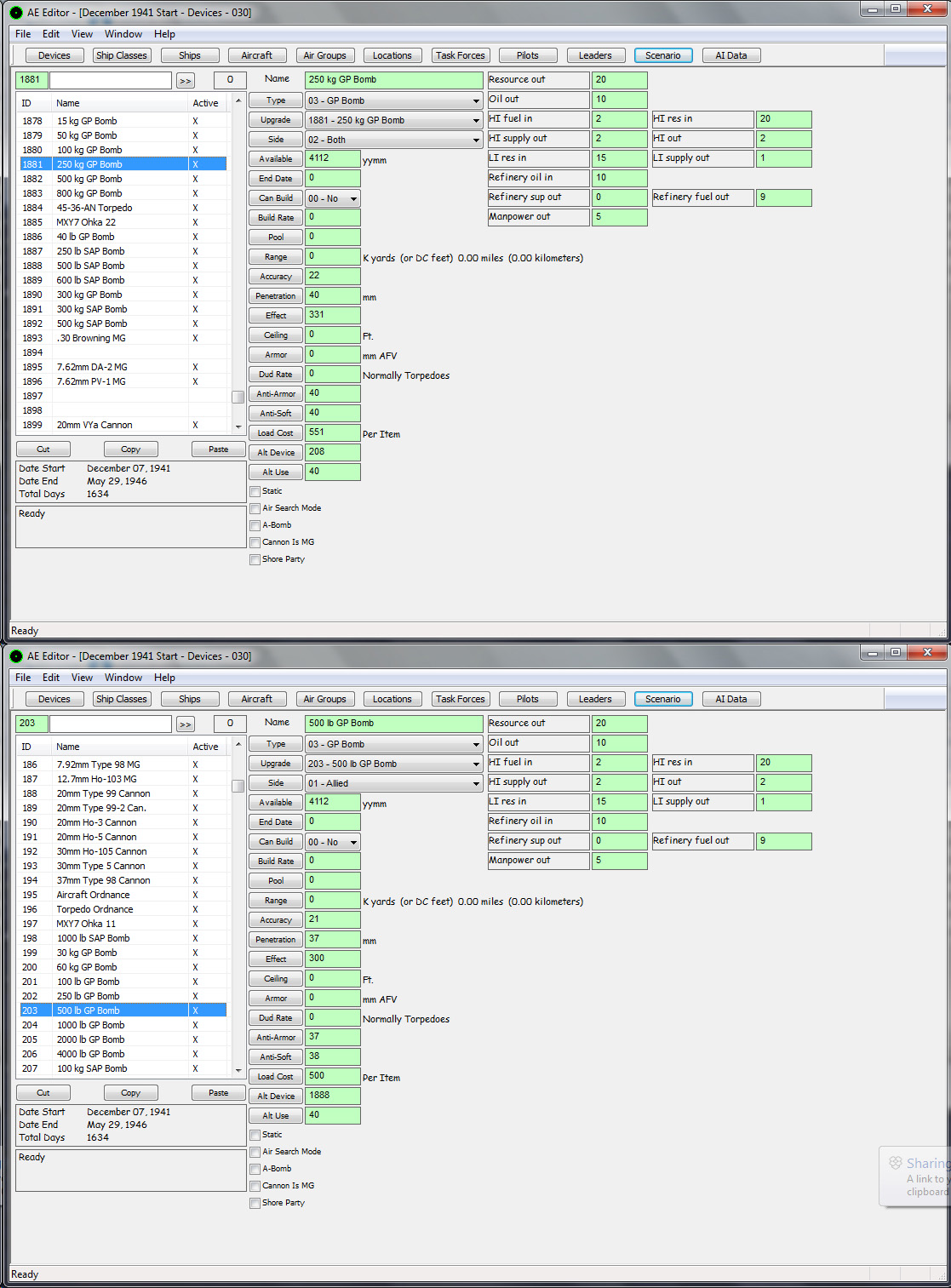Open Air Groups in the top window

pyautogui.click(x=325, y=55)
